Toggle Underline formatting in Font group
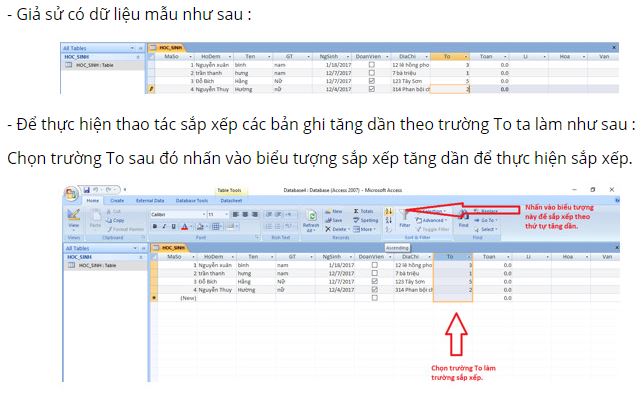 coord(174,226)
